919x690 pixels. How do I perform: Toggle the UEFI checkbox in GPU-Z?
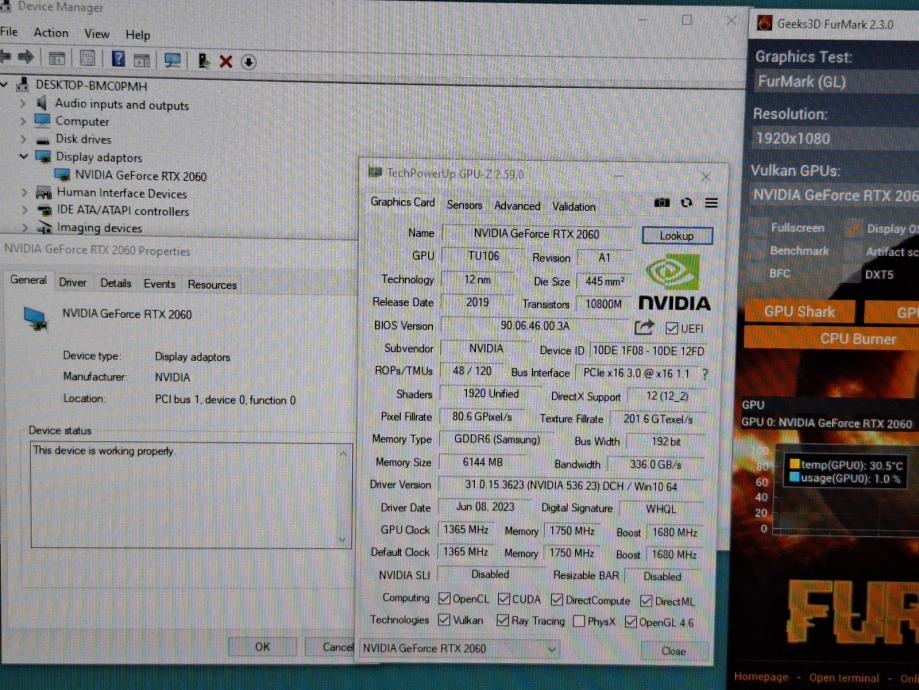[x=672, y=328]
